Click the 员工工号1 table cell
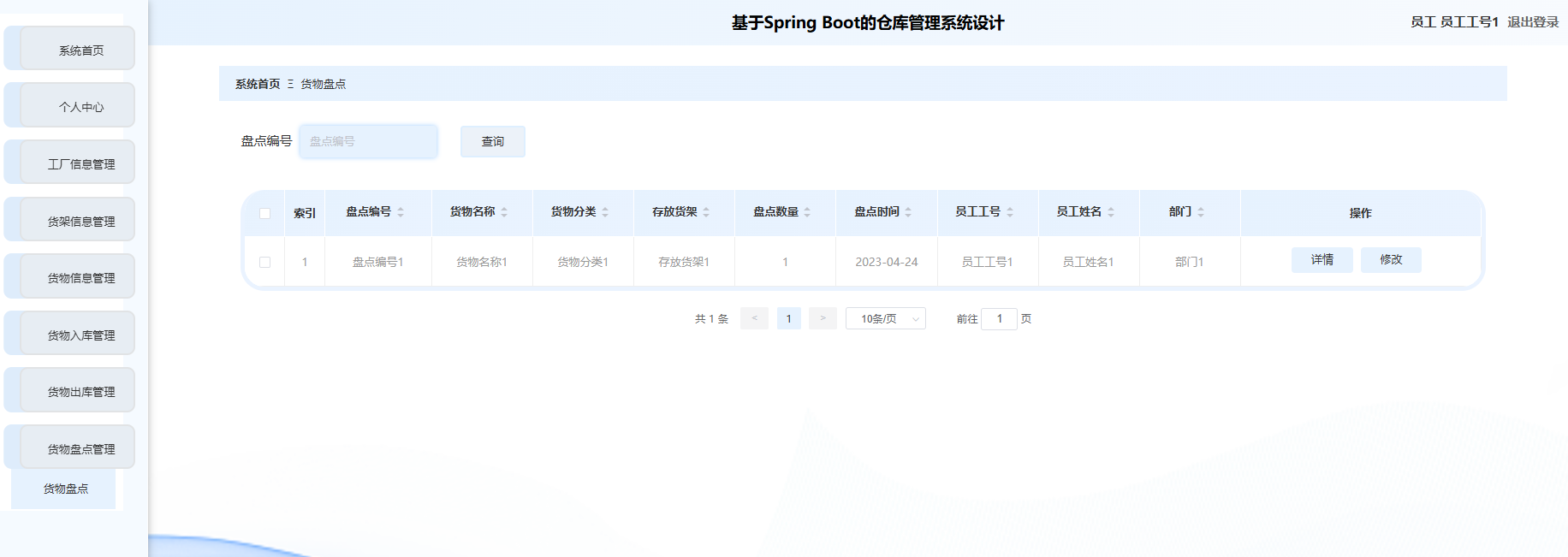 (988, 262)
